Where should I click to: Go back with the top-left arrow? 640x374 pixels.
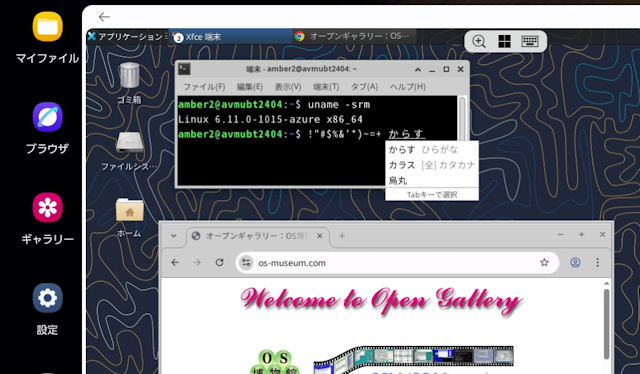point(104,17)
